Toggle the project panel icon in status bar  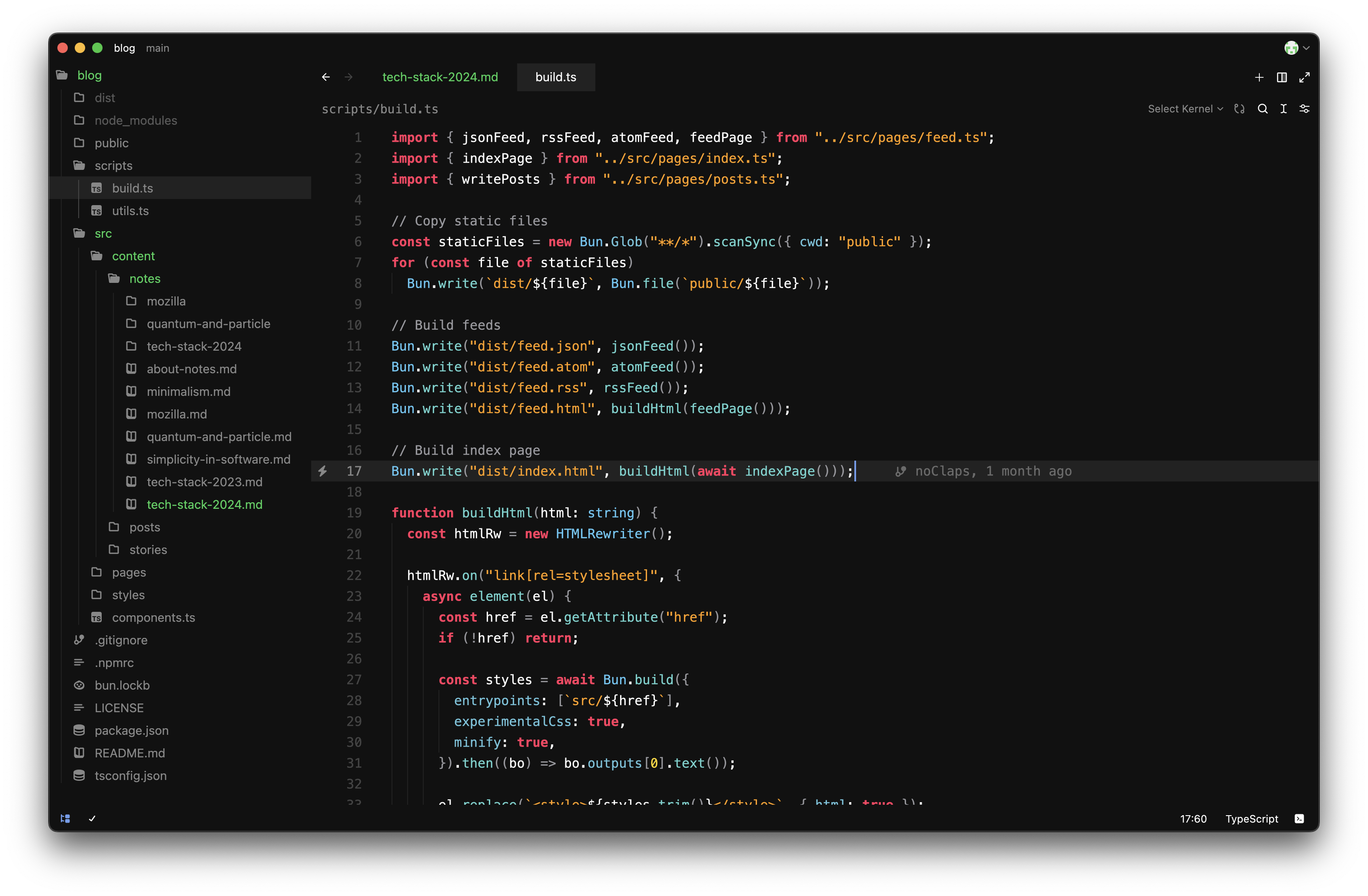tap(66, 818)
